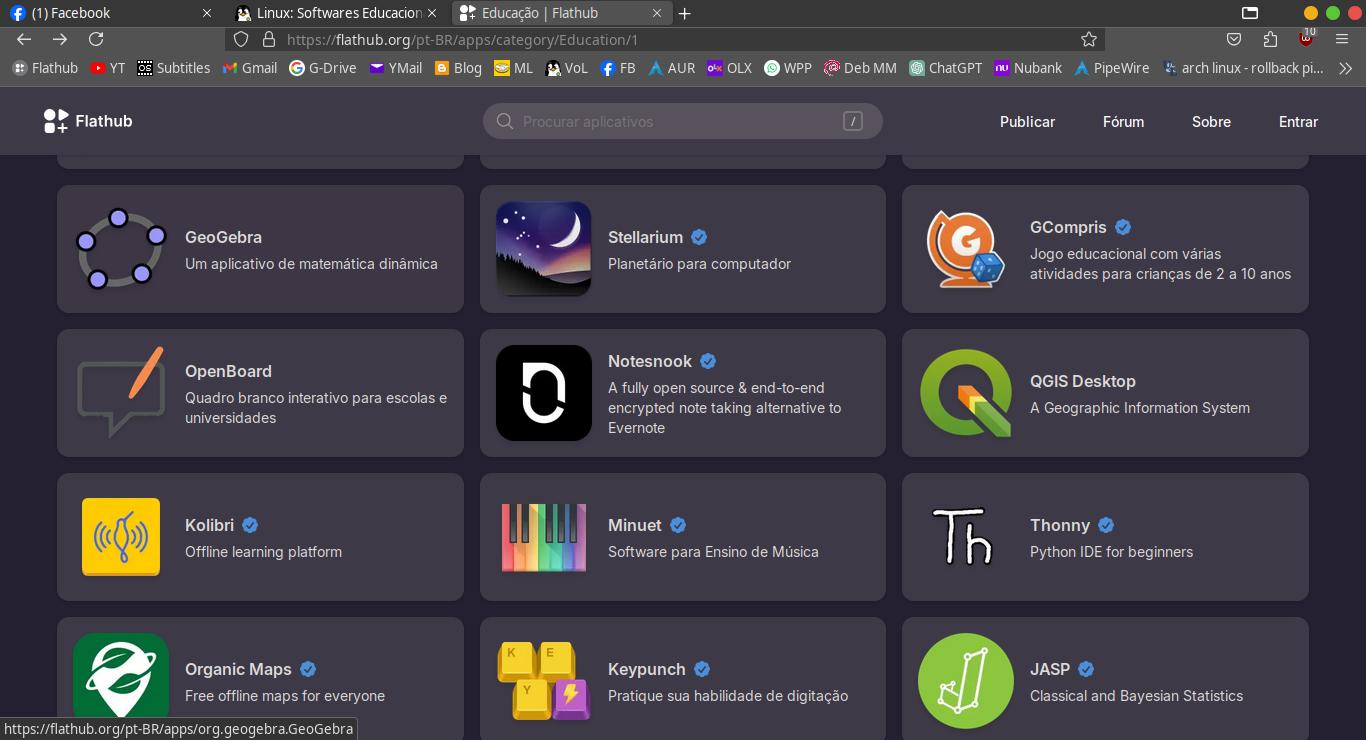Open the Pocket save icon
The width and height of the screenshot is (1366, 740).
tap(1234, 39)
